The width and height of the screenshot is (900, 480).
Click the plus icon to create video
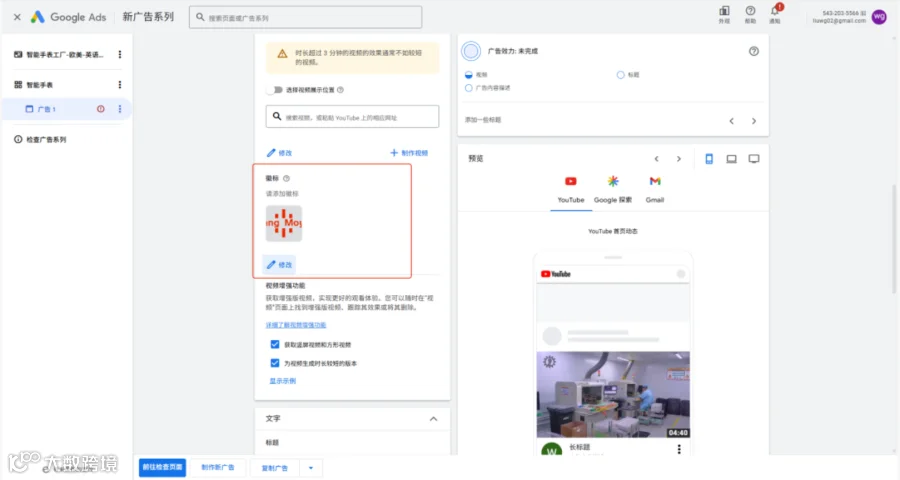tap(394, 153)
